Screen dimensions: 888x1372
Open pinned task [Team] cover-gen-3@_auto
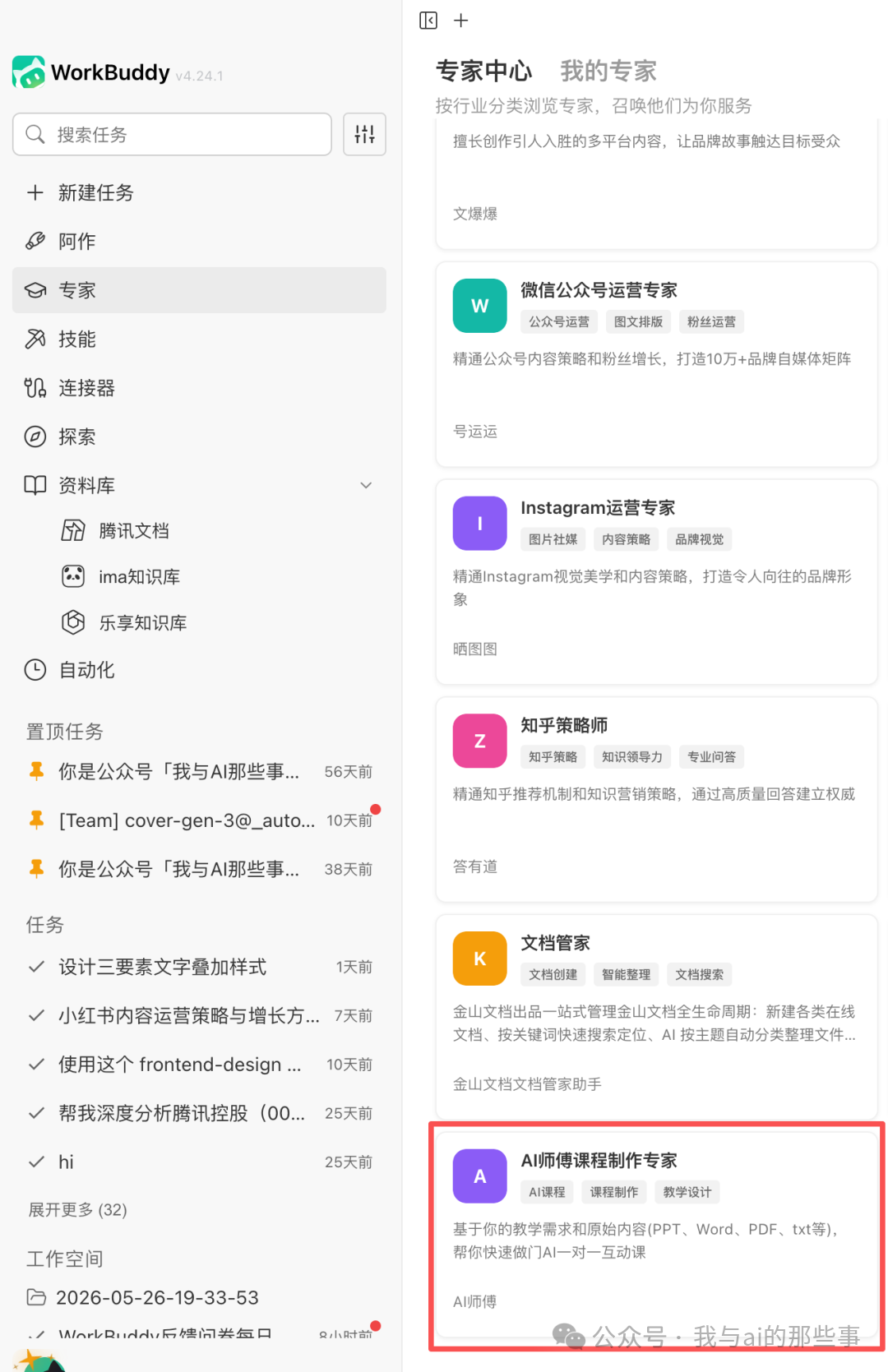coord(199,820)
